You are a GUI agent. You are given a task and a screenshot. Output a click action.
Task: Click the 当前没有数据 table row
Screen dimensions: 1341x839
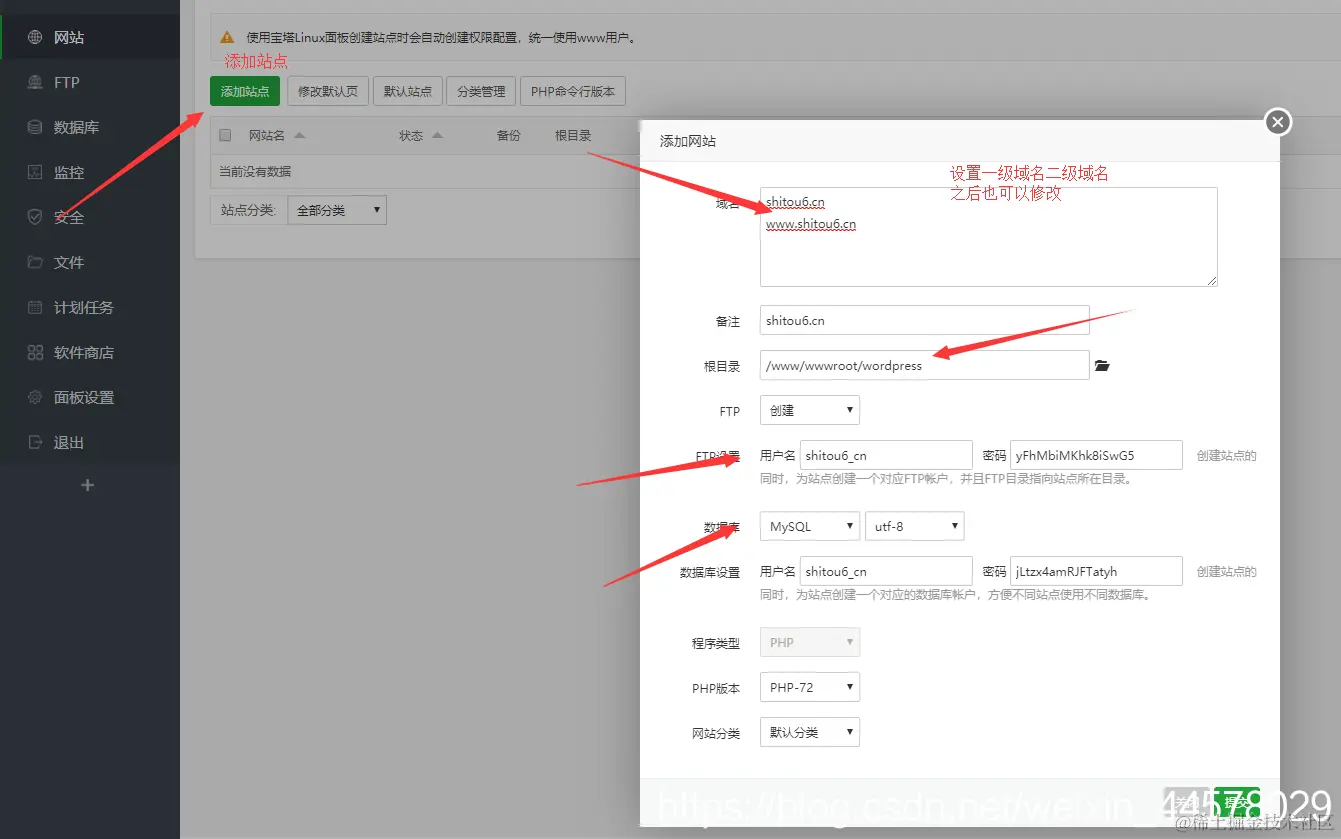(x=425, y=171)
